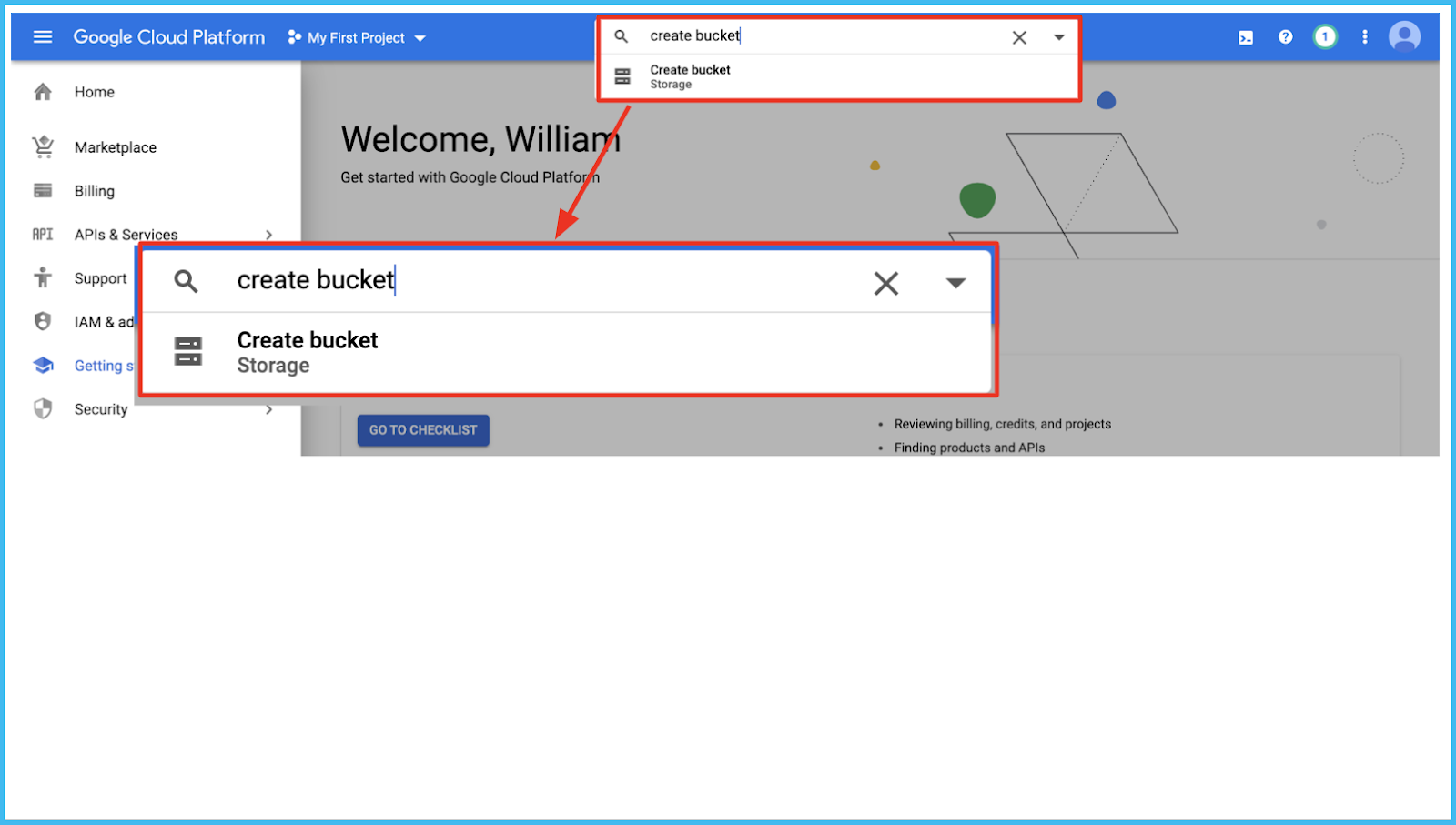The height and width of the screenshot is (825, 1456).
Task: Click the magnifier icon in top search bar
Action: point(622,36)
